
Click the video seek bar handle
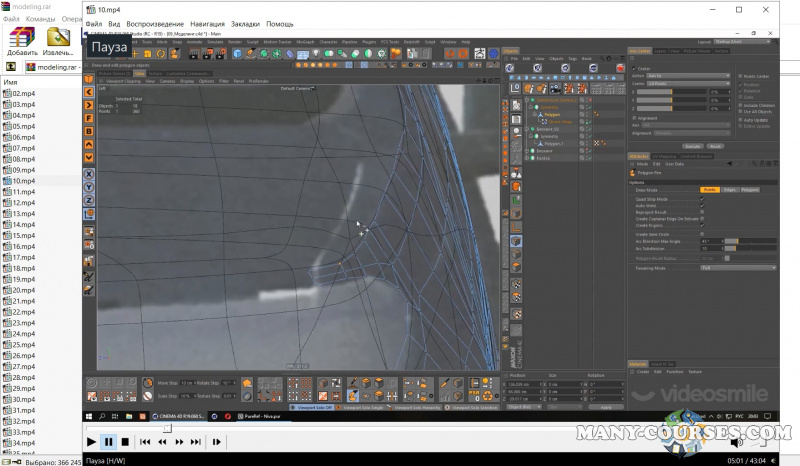167,428
